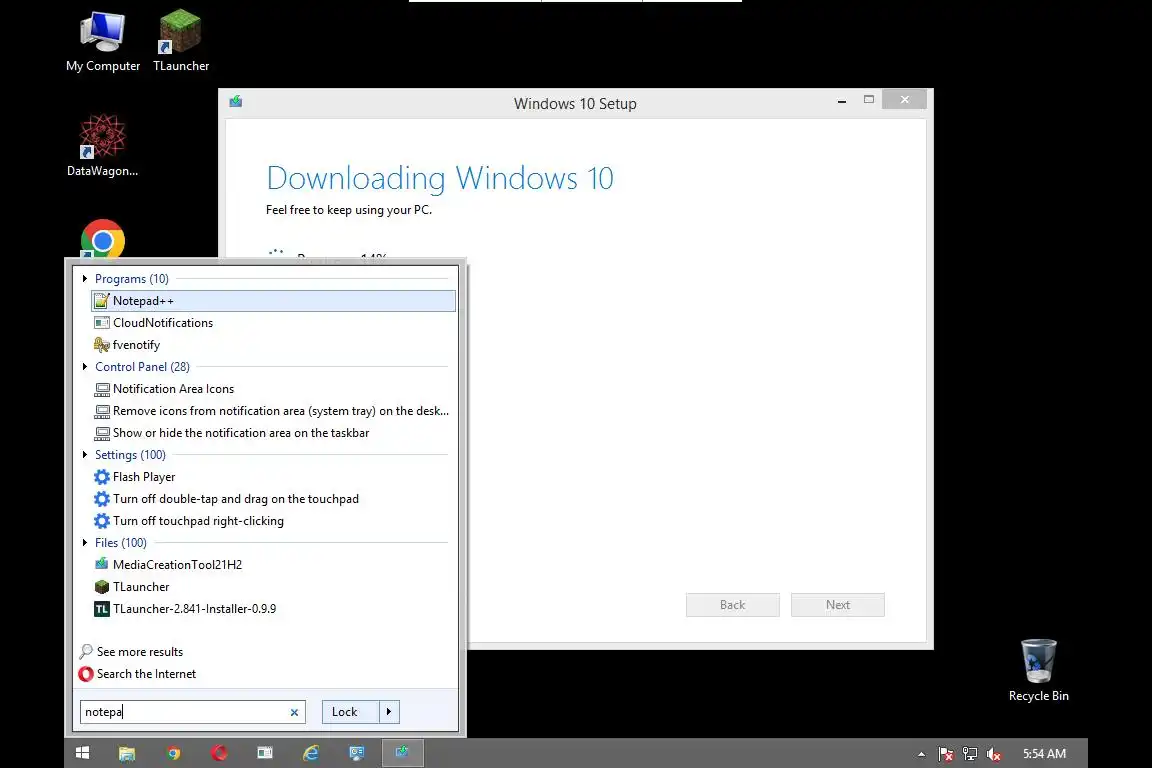Open the taskbar app right of Opera
Viewport: 1152px width, 768px height.
pyautogui.click(x=264, y=753)
